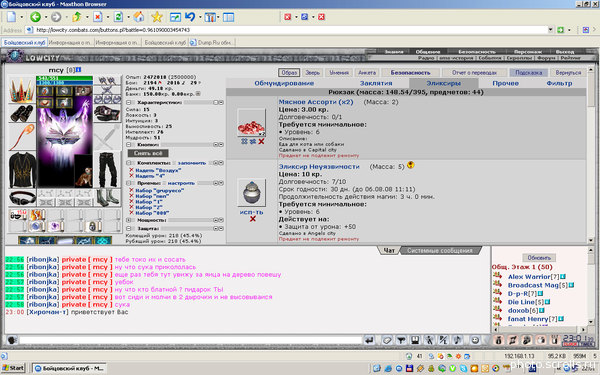Collapse the Кнопки section
The height and width of the screenshot is (375, 600).
point(129,145)
